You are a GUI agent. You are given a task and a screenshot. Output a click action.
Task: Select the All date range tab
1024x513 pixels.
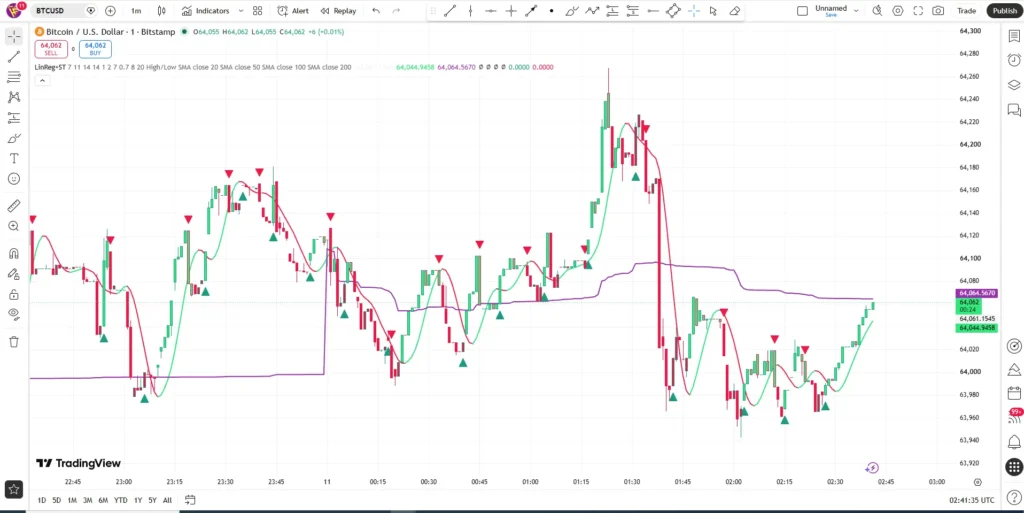pyautogui.click(x=167, y=500)
